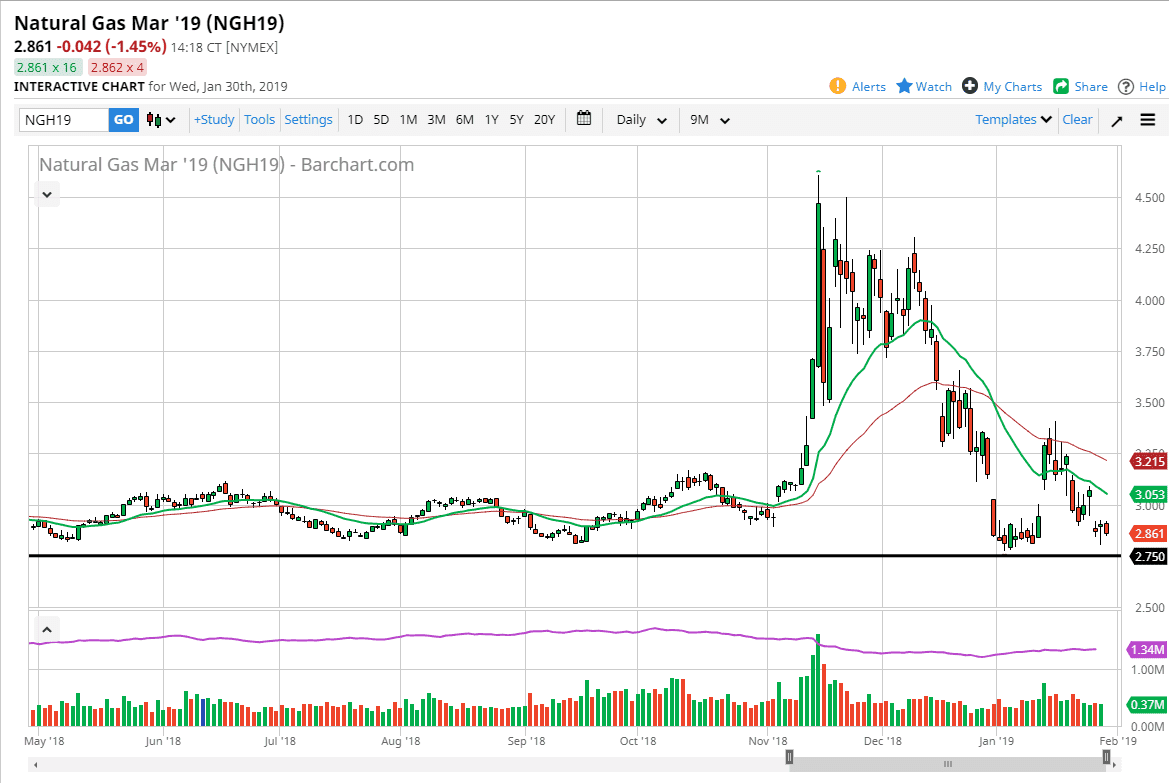
Task: Open the Daily frequency dropdown
Action: (x=641, y=119)
